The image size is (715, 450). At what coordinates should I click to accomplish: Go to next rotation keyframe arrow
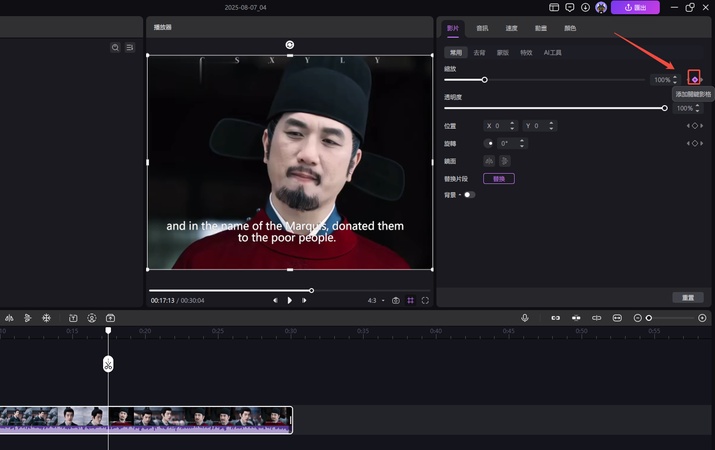pos(702,143)
